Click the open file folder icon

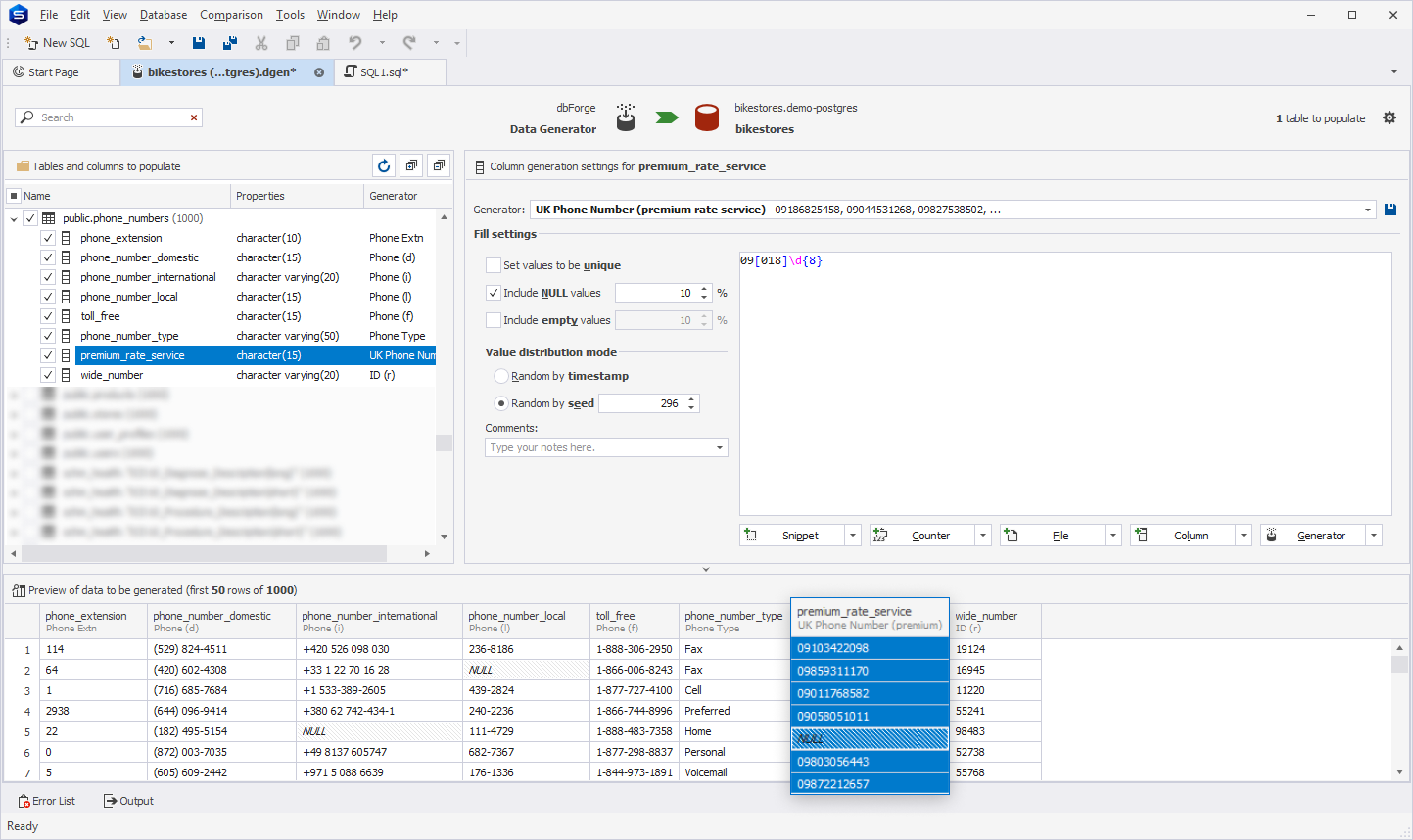pyautogui.click(x=145, y=43)
